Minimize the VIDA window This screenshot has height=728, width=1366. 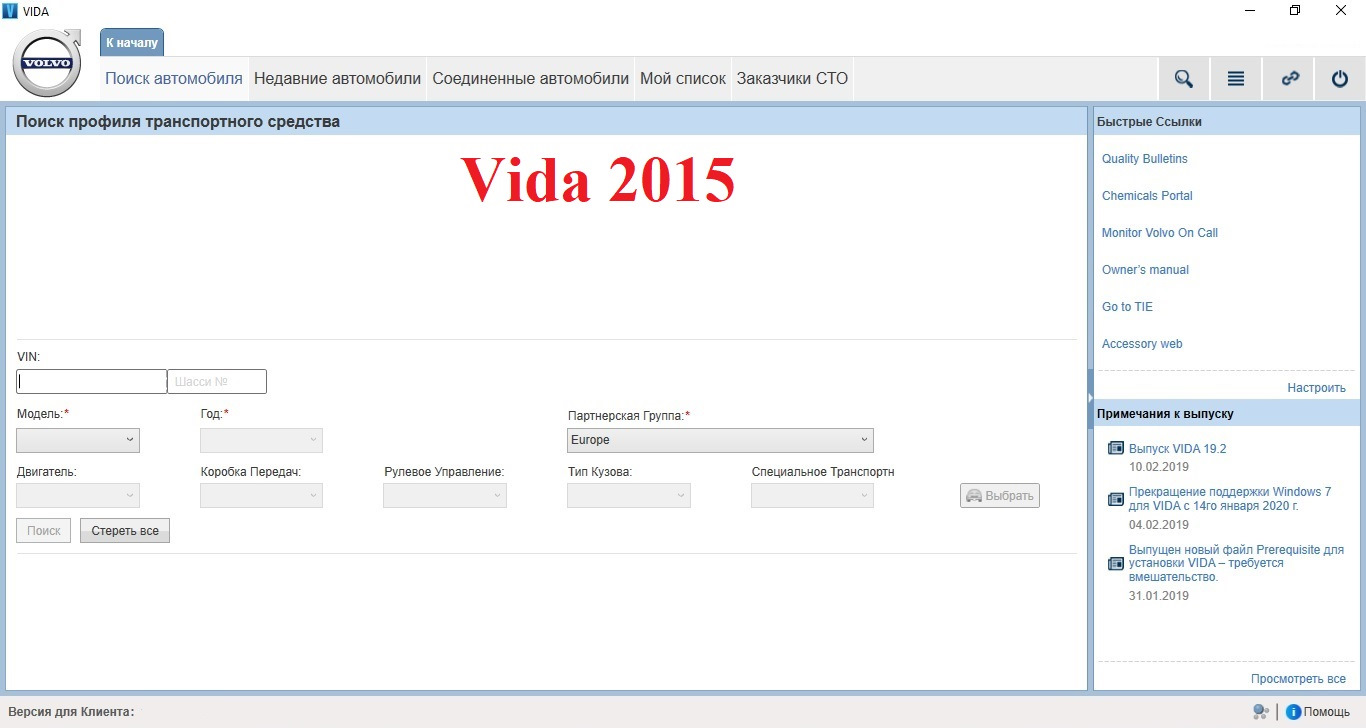1250,11
